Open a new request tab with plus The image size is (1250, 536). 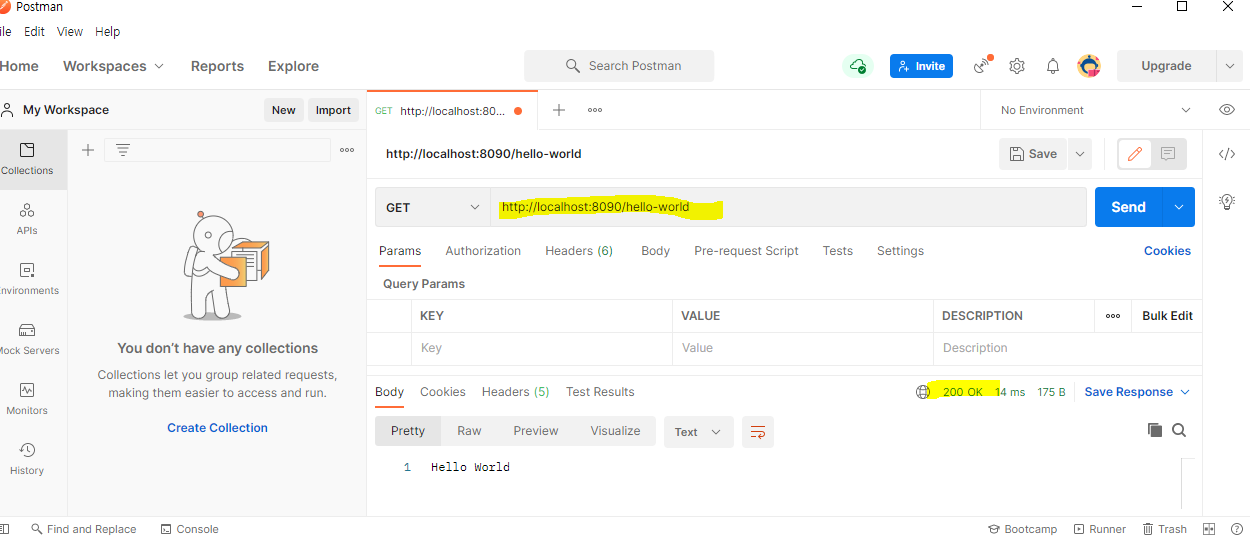point(559,110)
